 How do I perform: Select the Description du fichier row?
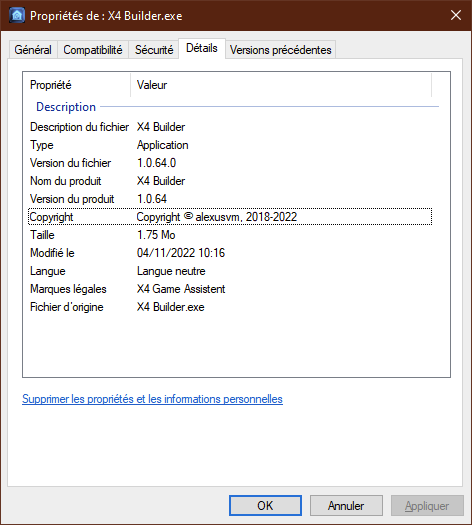pos(230,127)
